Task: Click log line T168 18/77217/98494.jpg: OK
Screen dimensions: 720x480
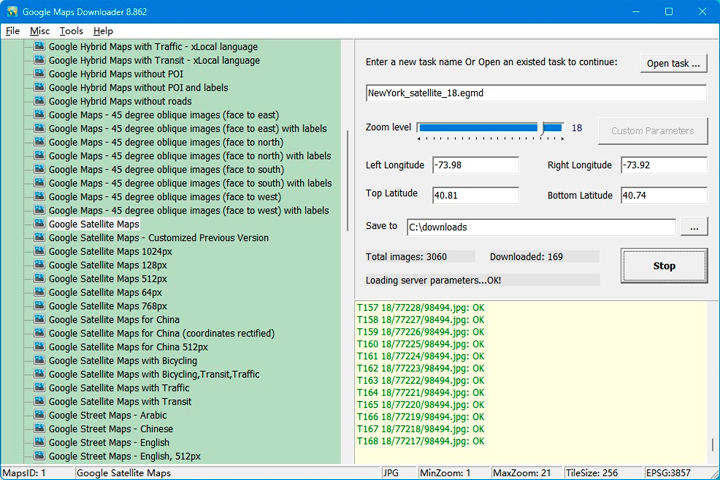Action: [x=421, y=441]
